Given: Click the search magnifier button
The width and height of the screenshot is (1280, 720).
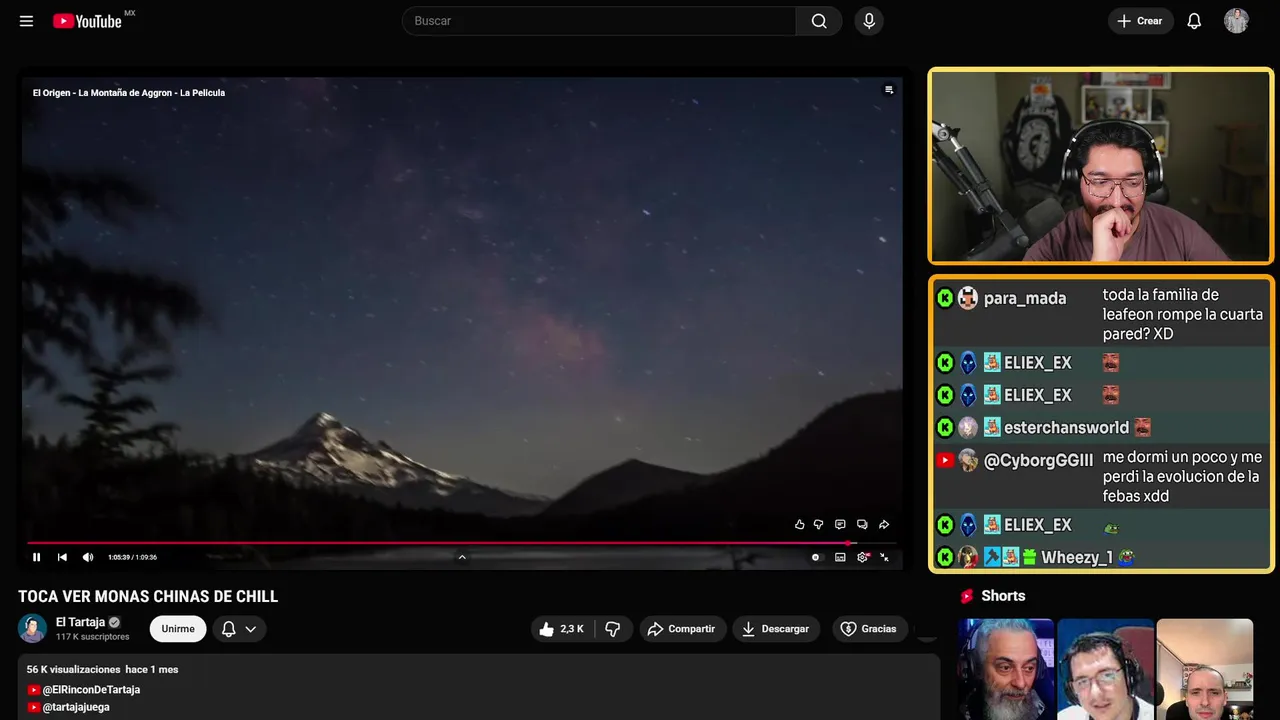Looking at the screenshot, I should (x=819, y=21).
